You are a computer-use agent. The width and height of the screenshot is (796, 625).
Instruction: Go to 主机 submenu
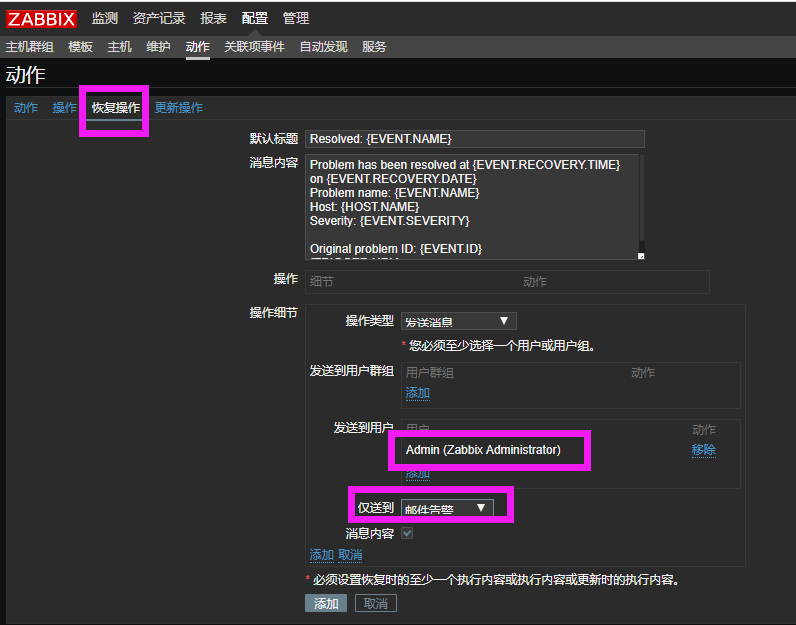click(119, 47)
